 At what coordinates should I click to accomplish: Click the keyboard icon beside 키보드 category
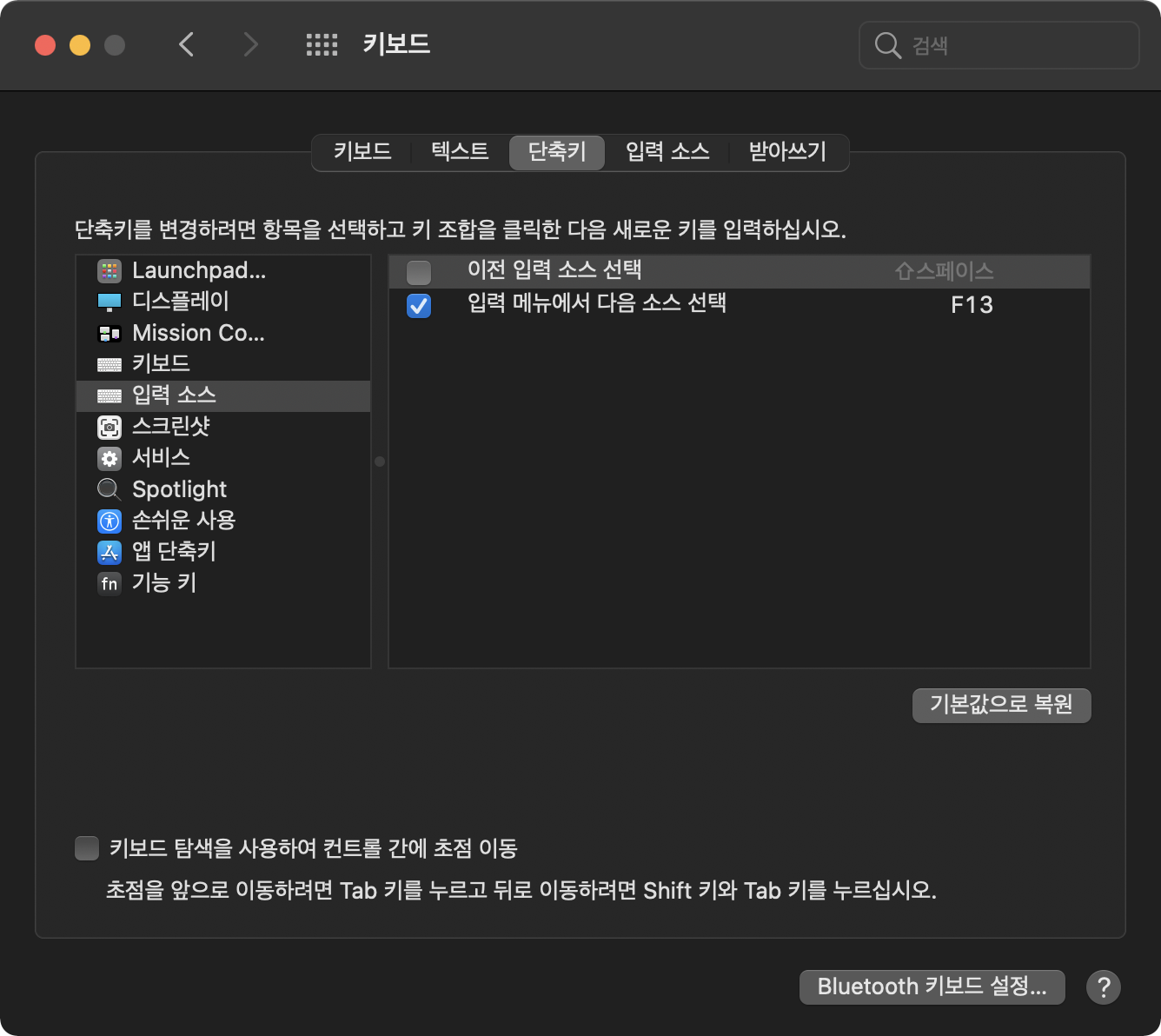pos(109,365)
